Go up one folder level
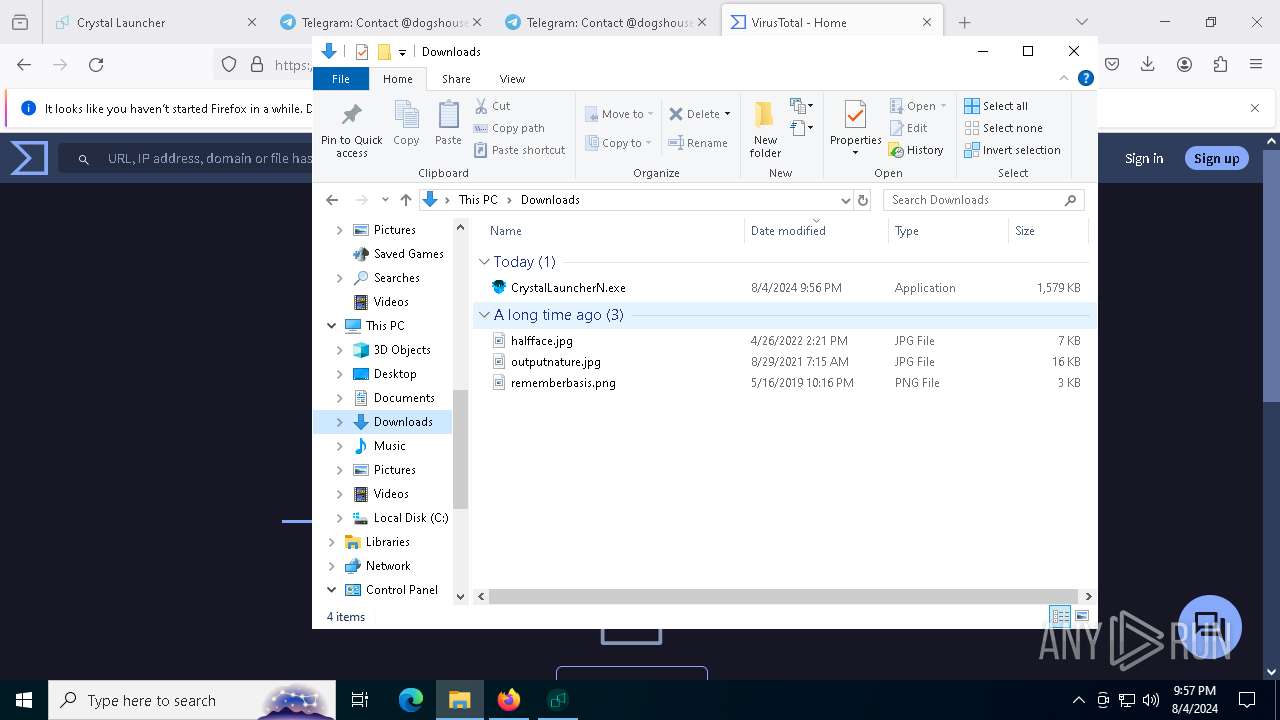Image resolution: width=1280 pixels, height=720 pixels. [405, 200]
